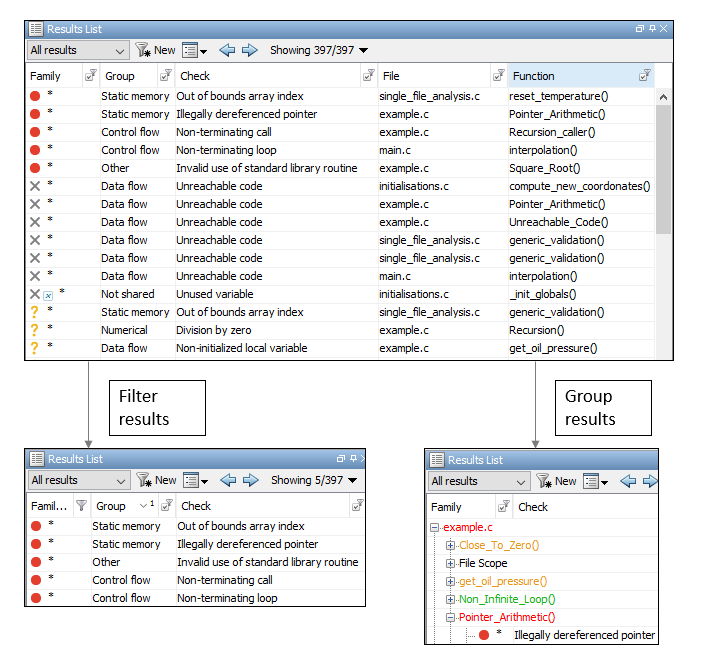Viewport: 713px width, 672px height.
Task: Click red defect icon for reset_temperature() row
Action: click(x=35, y=96)
